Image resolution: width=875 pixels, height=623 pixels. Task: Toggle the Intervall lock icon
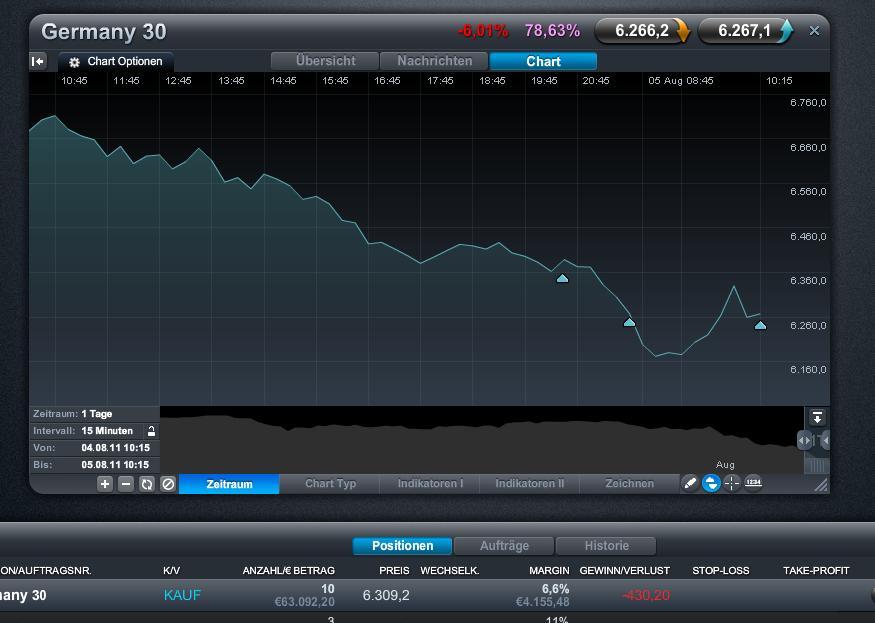click(x=151, y=431)
